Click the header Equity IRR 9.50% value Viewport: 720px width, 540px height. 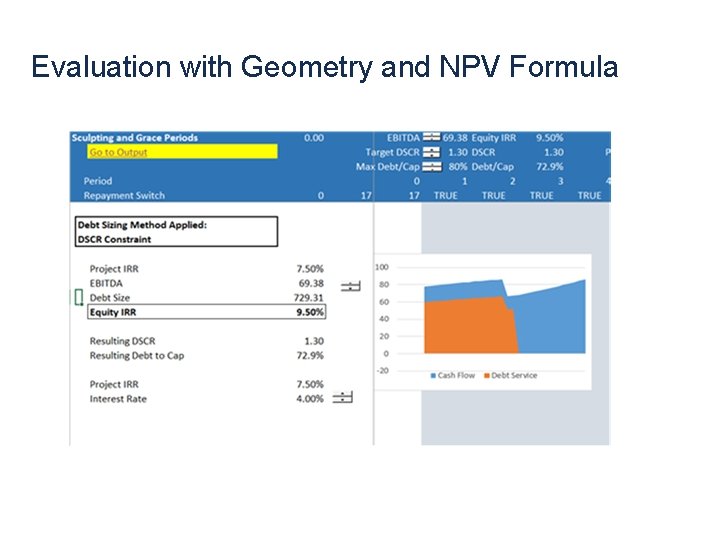pyautogui.click(x=549, y=138)
